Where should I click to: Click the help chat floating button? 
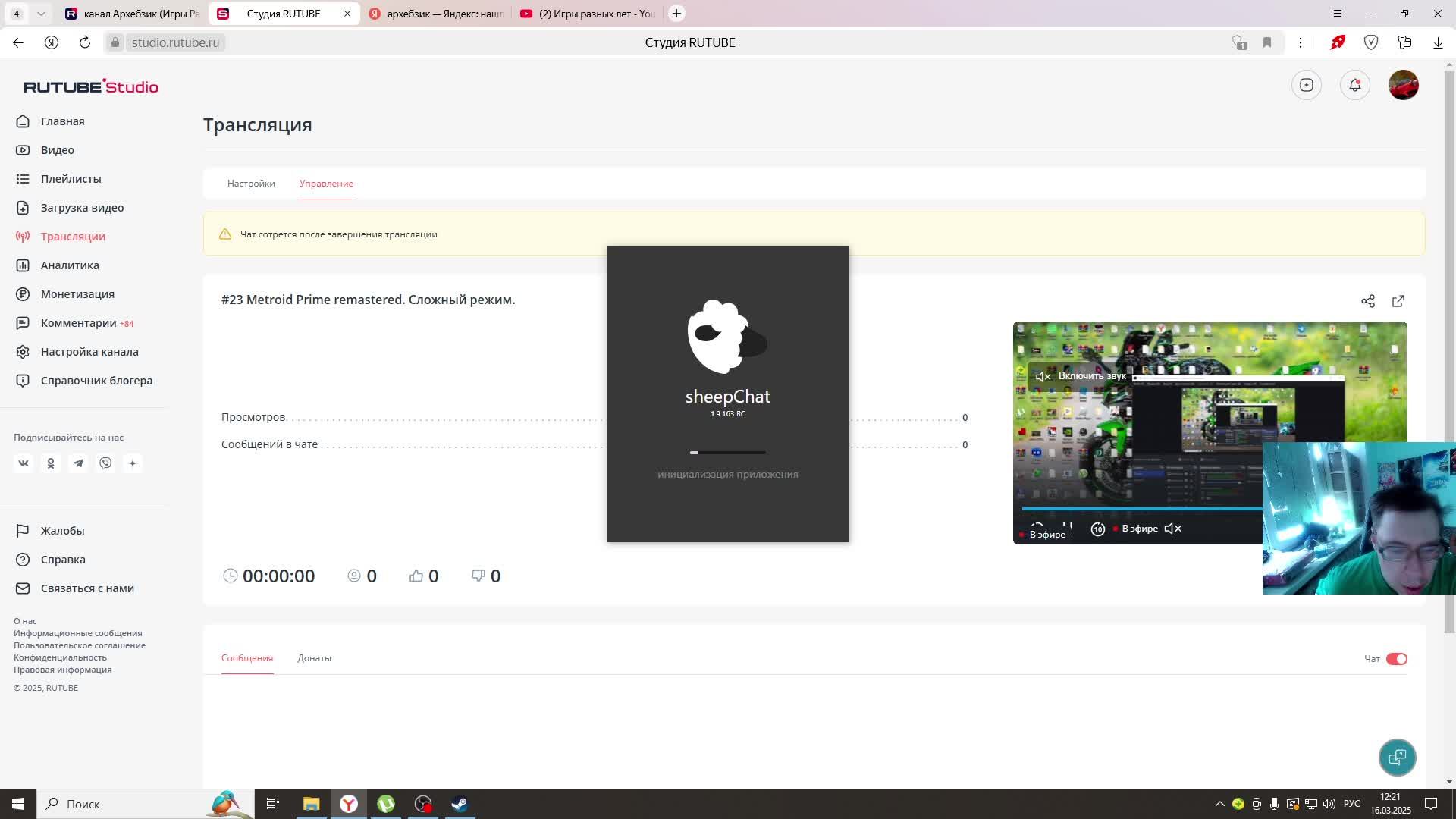click(x=1397, y=757)
